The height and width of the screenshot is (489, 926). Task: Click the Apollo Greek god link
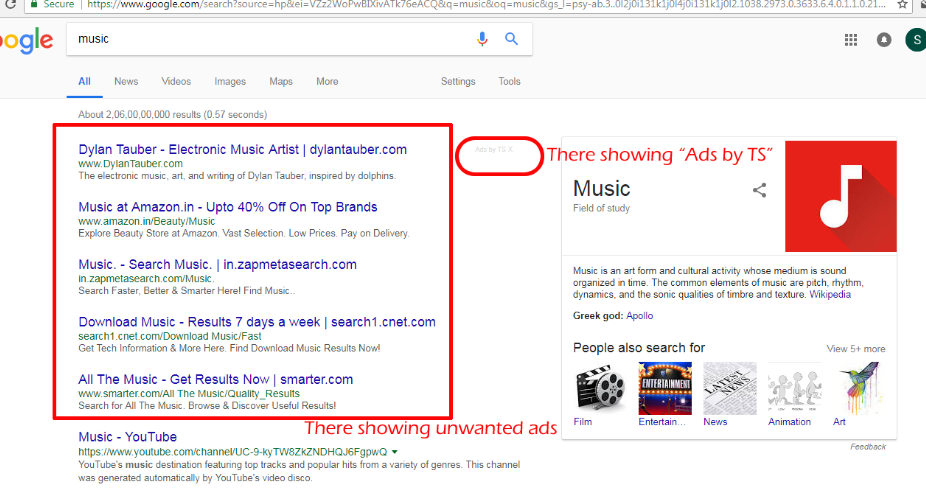(639, 316)
